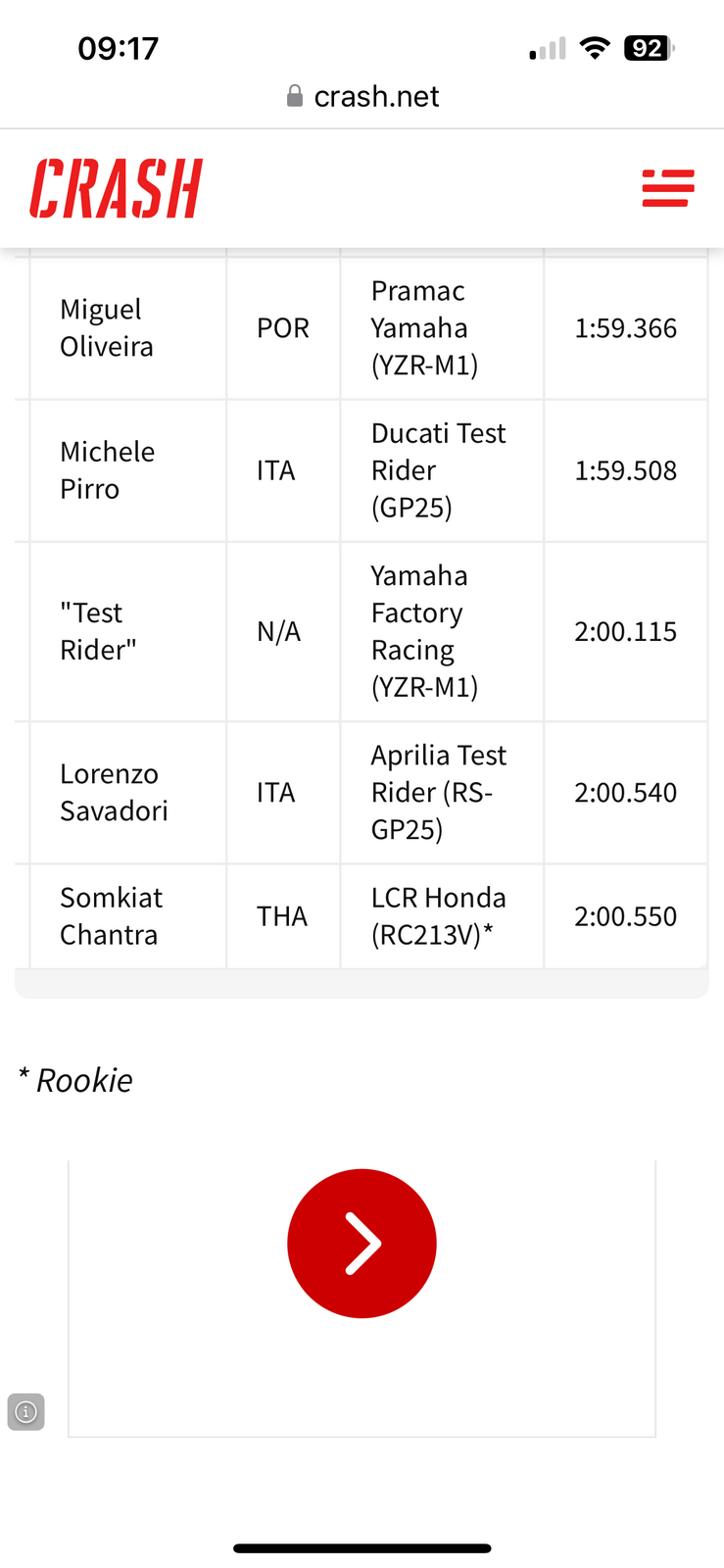The height and width of the screenshot is (1568, 724).
Task: Tap the home indicator bar
Action: point(362,1548)
